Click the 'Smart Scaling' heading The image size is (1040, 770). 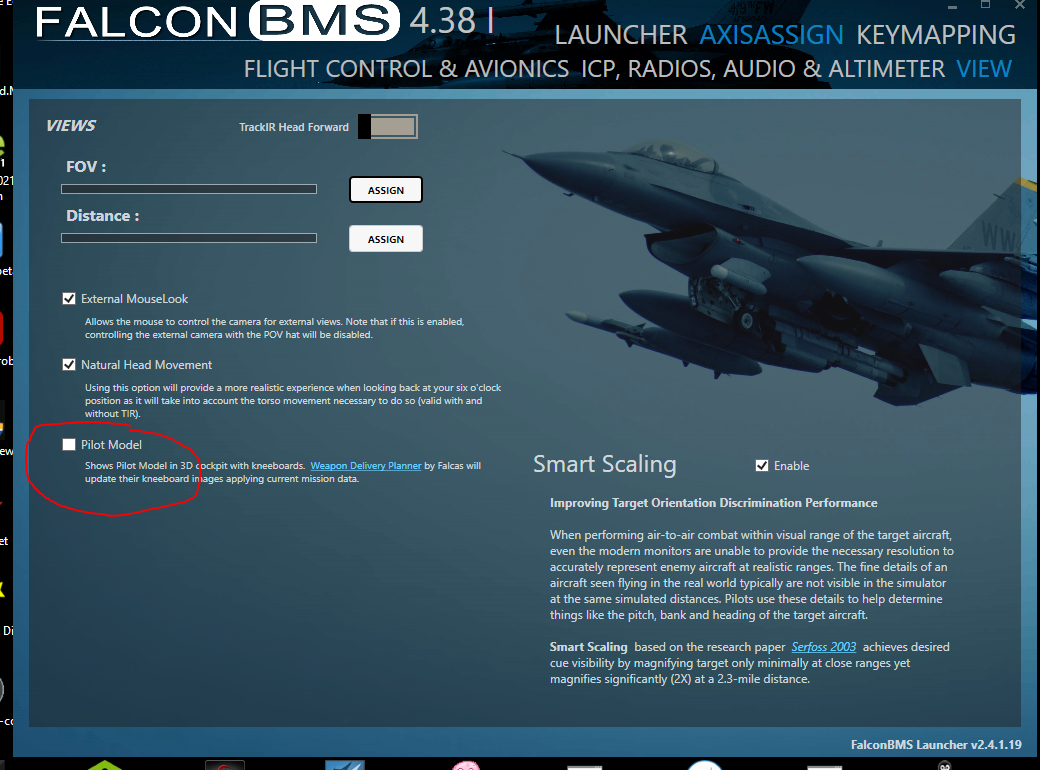605,464
